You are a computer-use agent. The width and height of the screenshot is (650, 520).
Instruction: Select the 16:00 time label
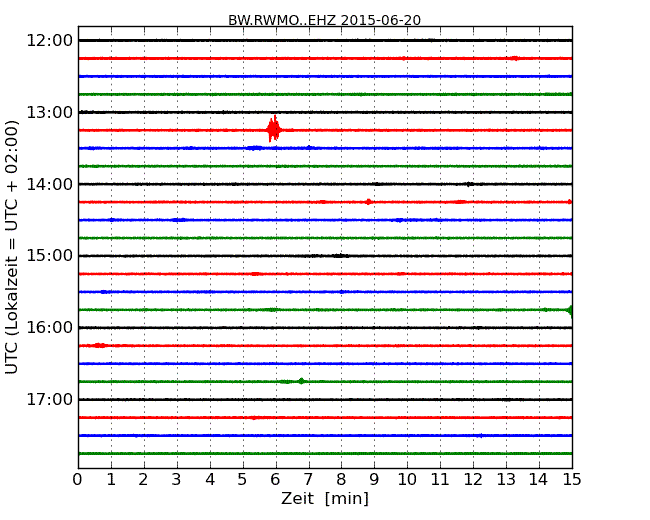(49, 328)
